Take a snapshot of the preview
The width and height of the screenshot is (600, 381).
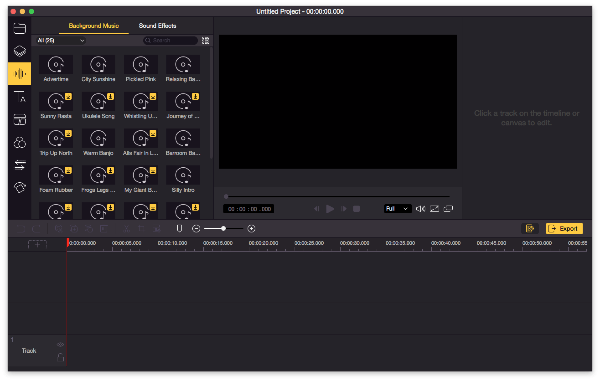[434, 209]
